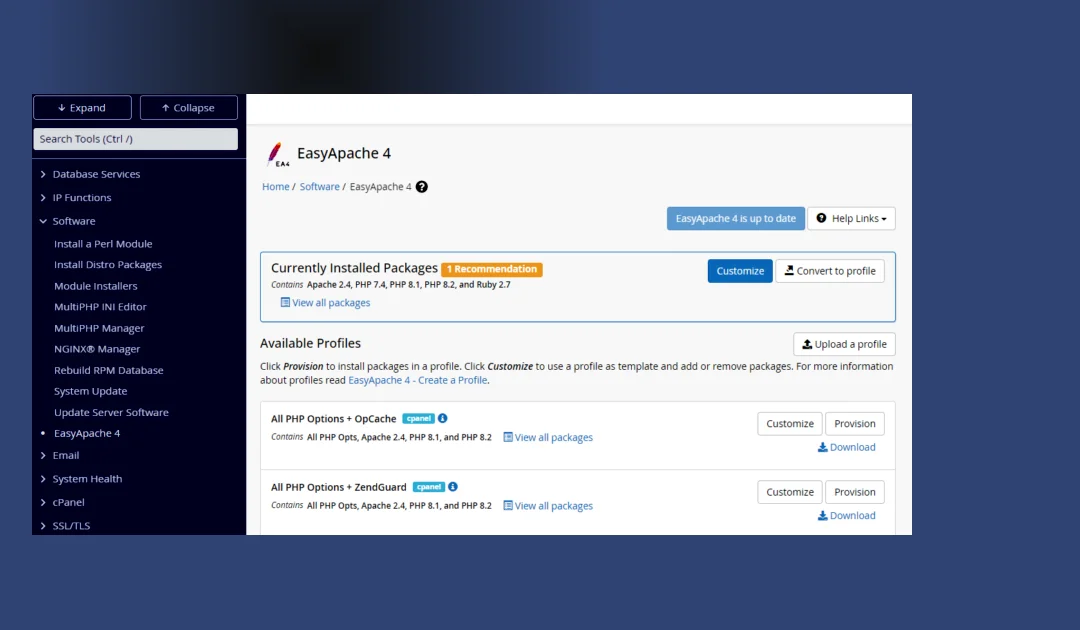Open Install a Perl Module
1080x630 pixels.
[x=103, y=244]
